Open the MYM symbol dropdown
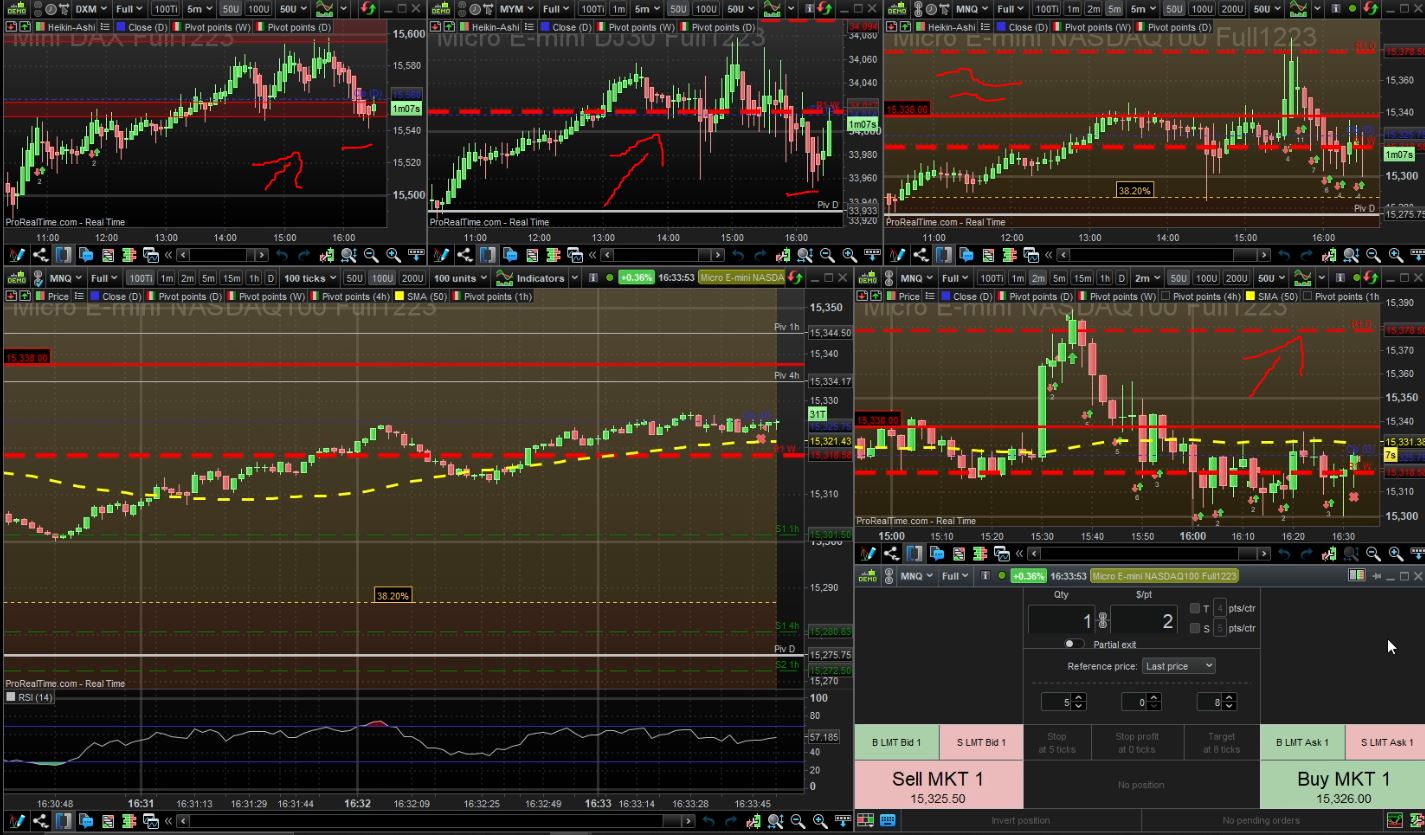Viewport: 1425px width, 835px height. click(x=518, y=9)
